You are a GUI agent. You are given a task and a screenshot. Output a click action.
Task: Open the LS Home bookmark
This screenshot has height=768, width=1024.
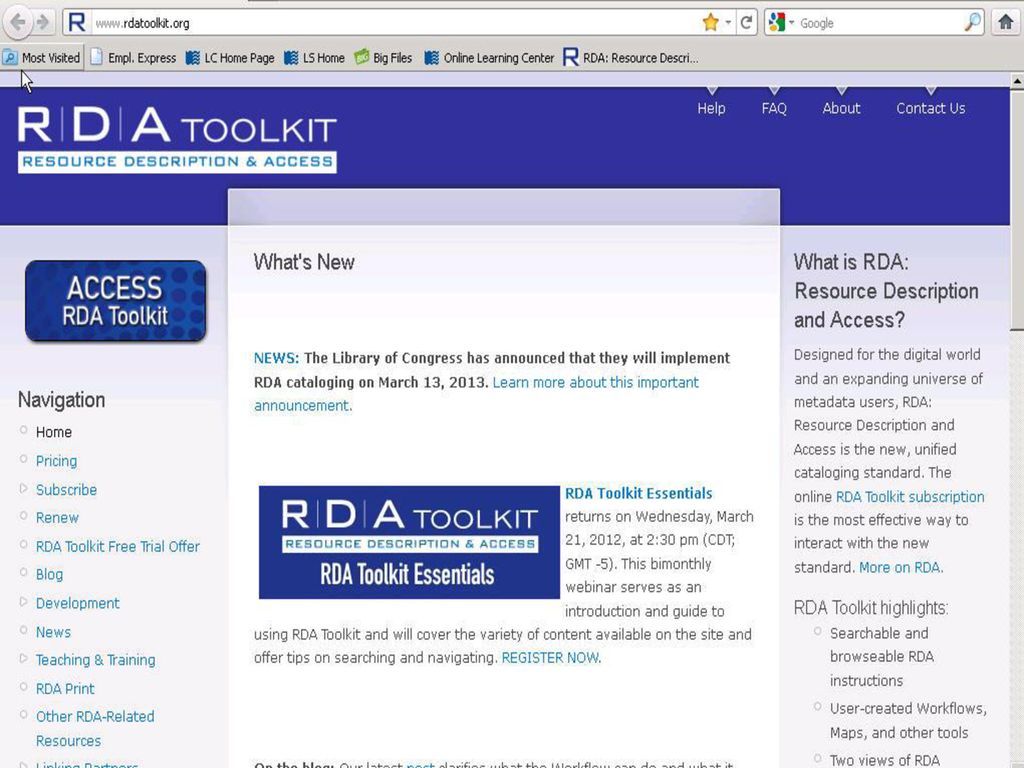pos(314,57)
